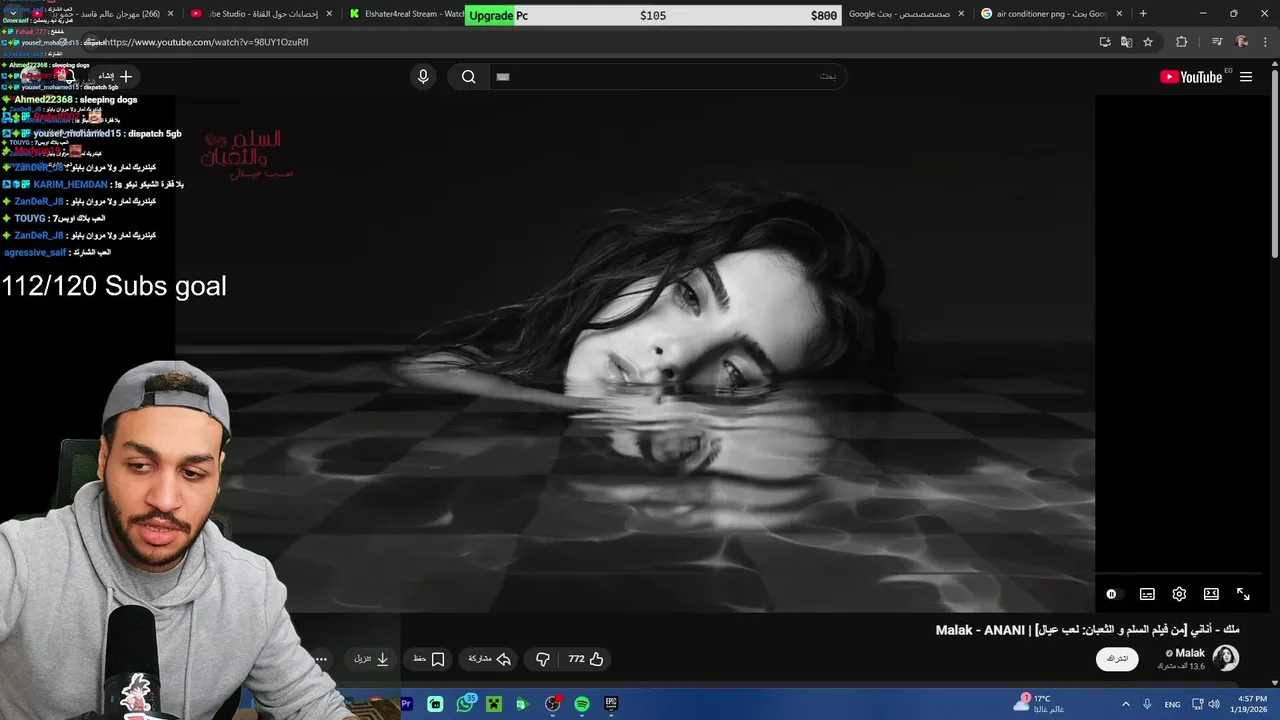Dislike the Malak ANANI video
This screenshot has height=720, width=1280.
click(x=543, y=659)
